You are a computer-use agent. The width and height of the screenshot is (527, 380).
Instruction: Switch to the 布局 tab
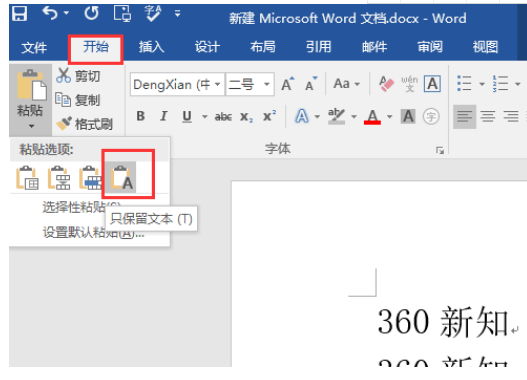pyautogui.click(x=263, y=47)
